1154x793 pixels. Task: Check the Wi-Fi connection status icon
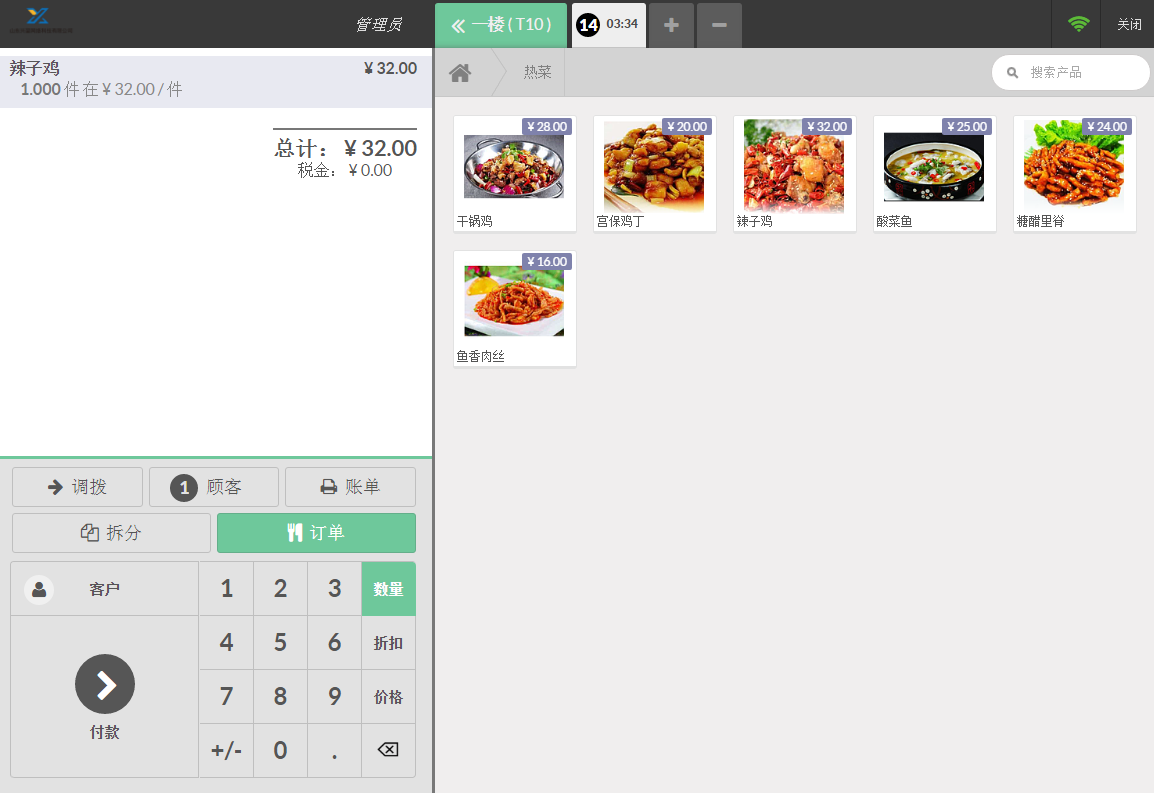[1078, 25]
